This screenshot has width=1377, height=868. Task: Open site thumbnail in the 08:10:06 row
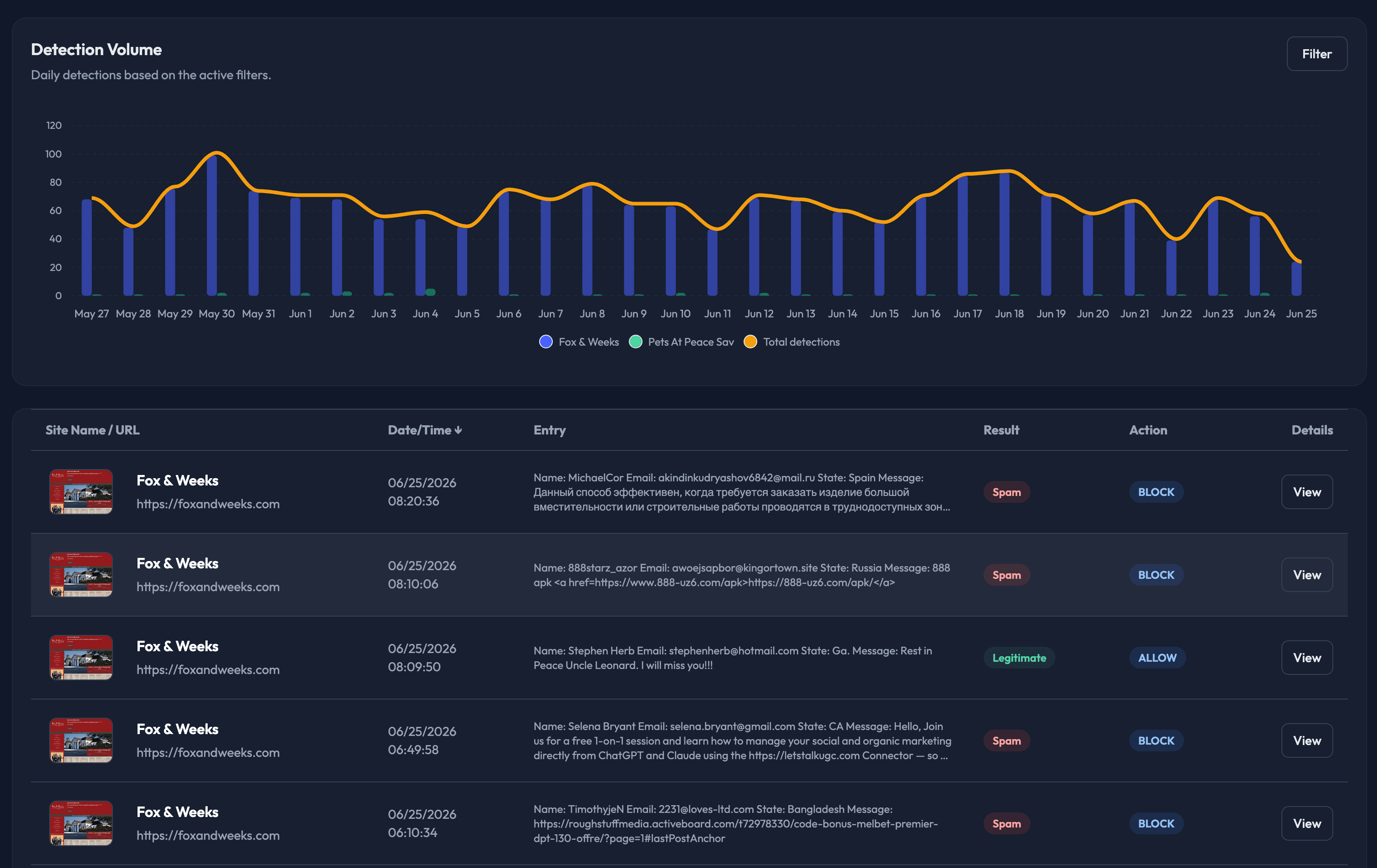81,575
